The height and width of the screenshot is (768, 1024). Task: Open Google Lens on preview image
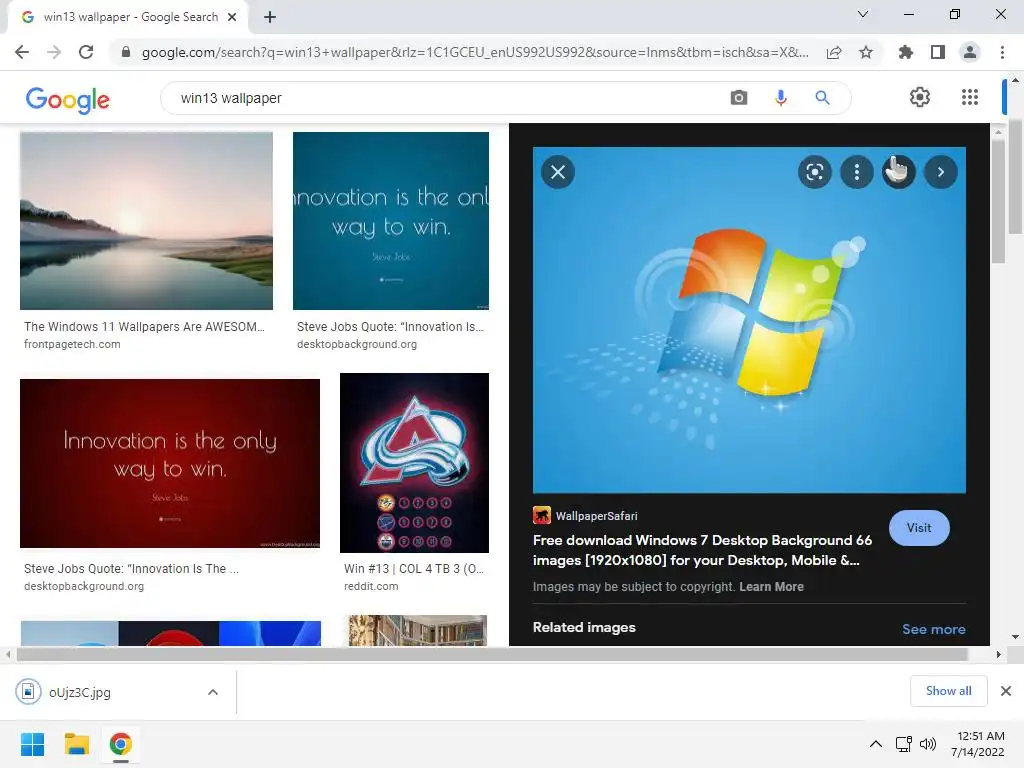click(814, 172)
